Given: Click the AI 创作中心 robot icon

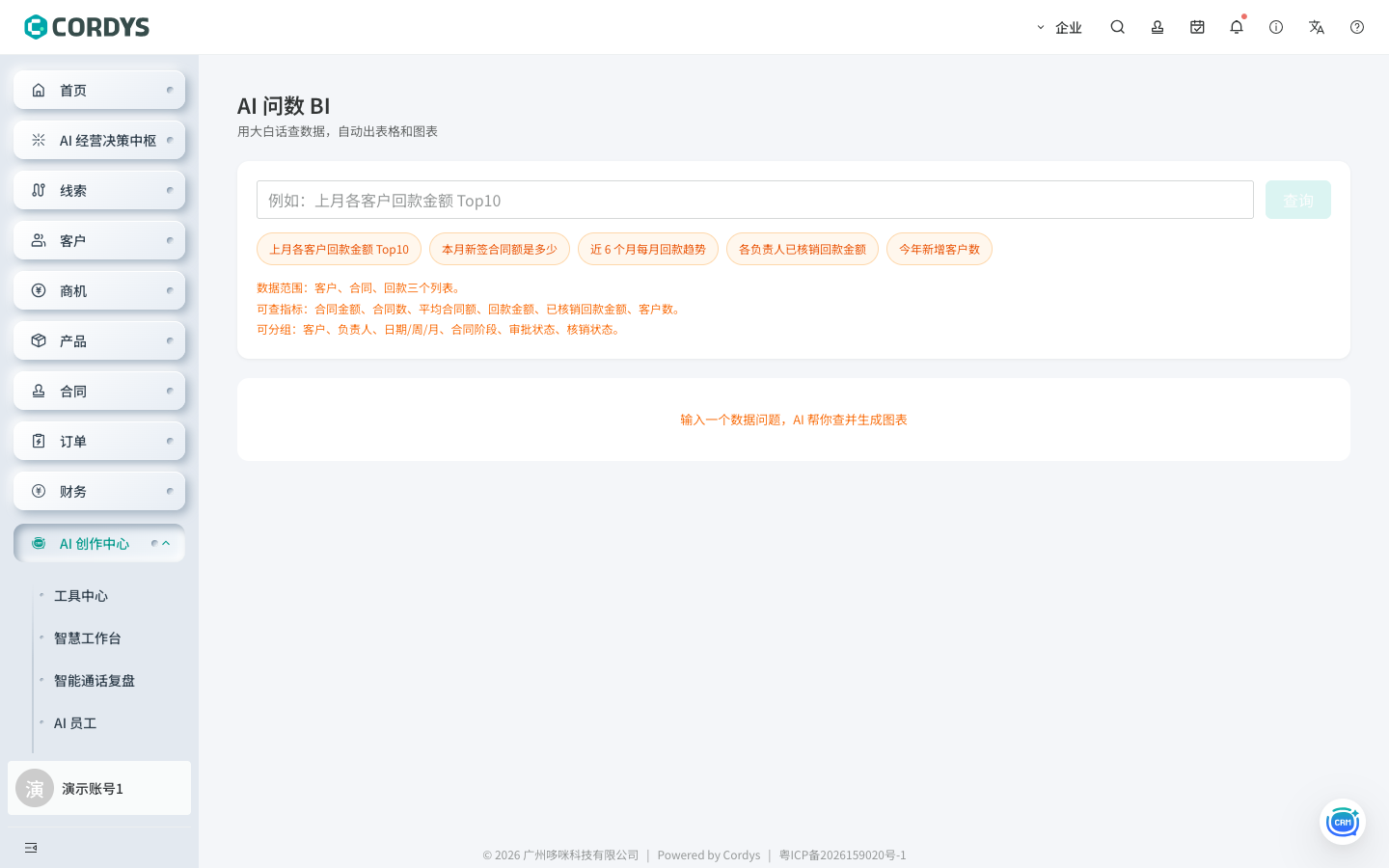Looking at the screenshot, I should [x=39, y=543].
